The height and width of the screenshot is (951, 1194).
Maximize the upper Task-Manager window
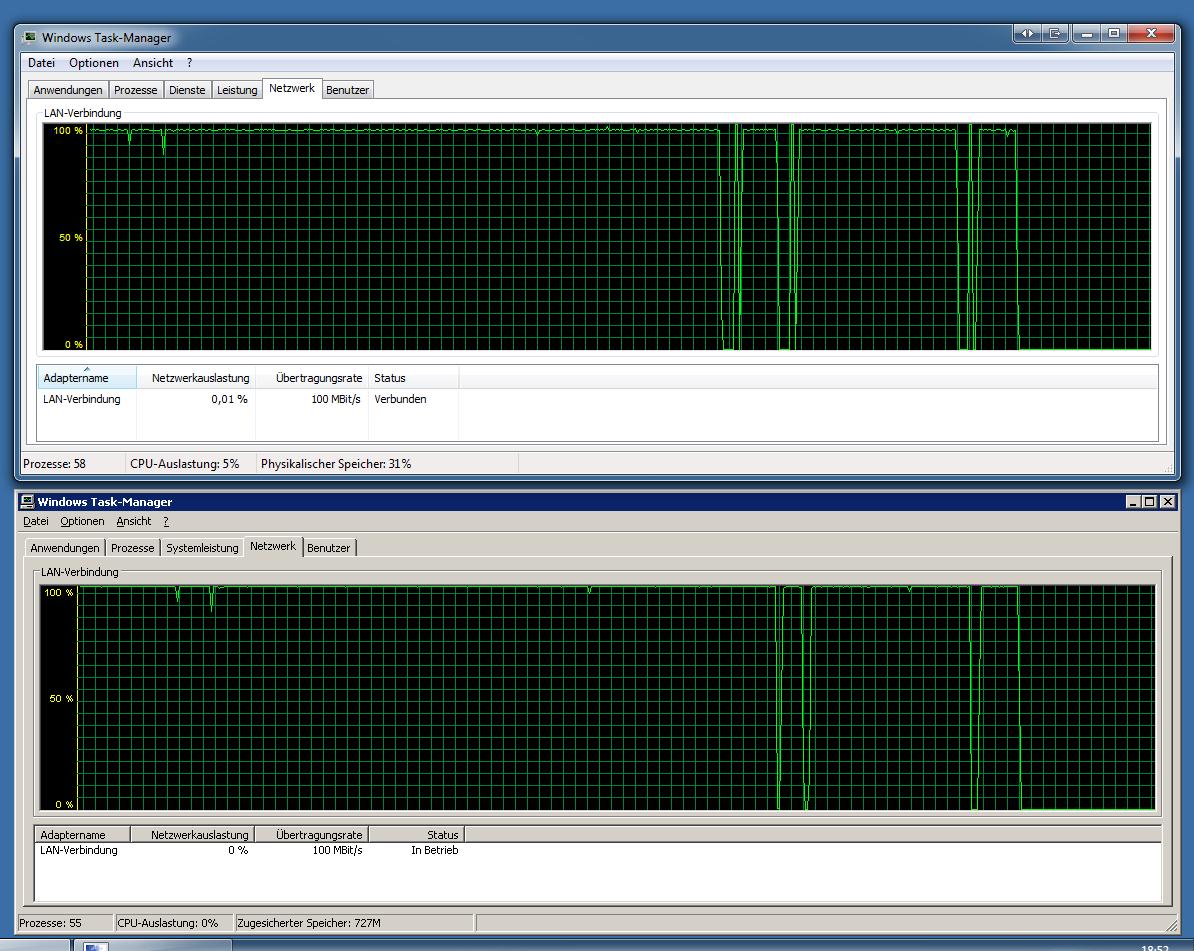pyautogui.click(x=1114, y=34)
